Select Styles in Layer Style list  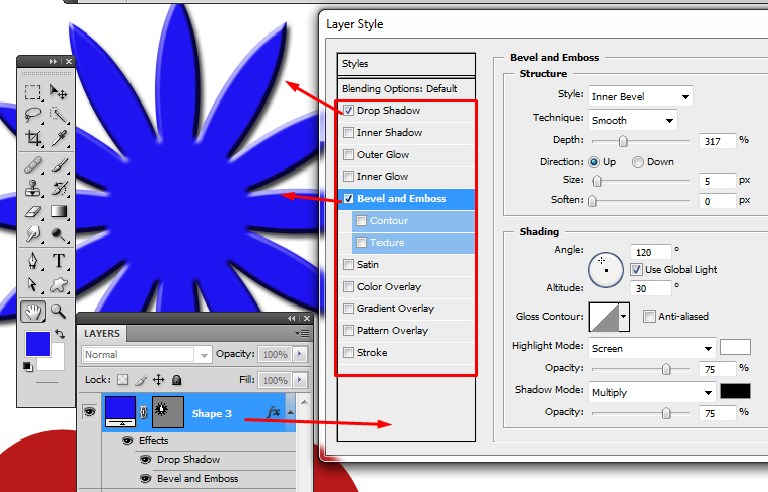click(x=406, y=64)
